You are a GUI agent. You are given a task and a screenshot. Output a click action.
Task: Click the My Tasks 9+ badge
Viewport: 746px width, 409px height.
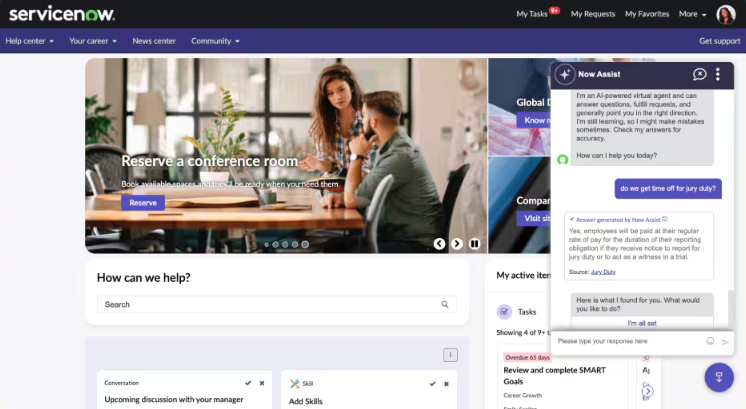point(554,10)
